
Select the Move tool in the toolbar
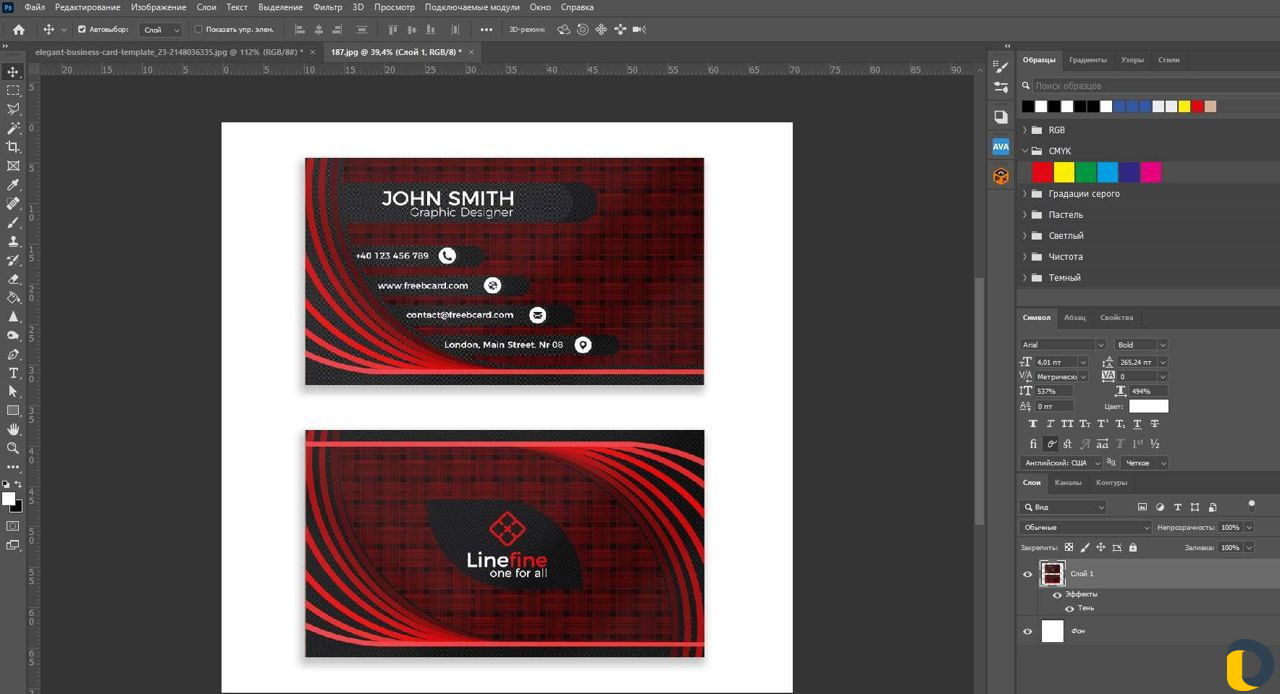pos(13,72)
